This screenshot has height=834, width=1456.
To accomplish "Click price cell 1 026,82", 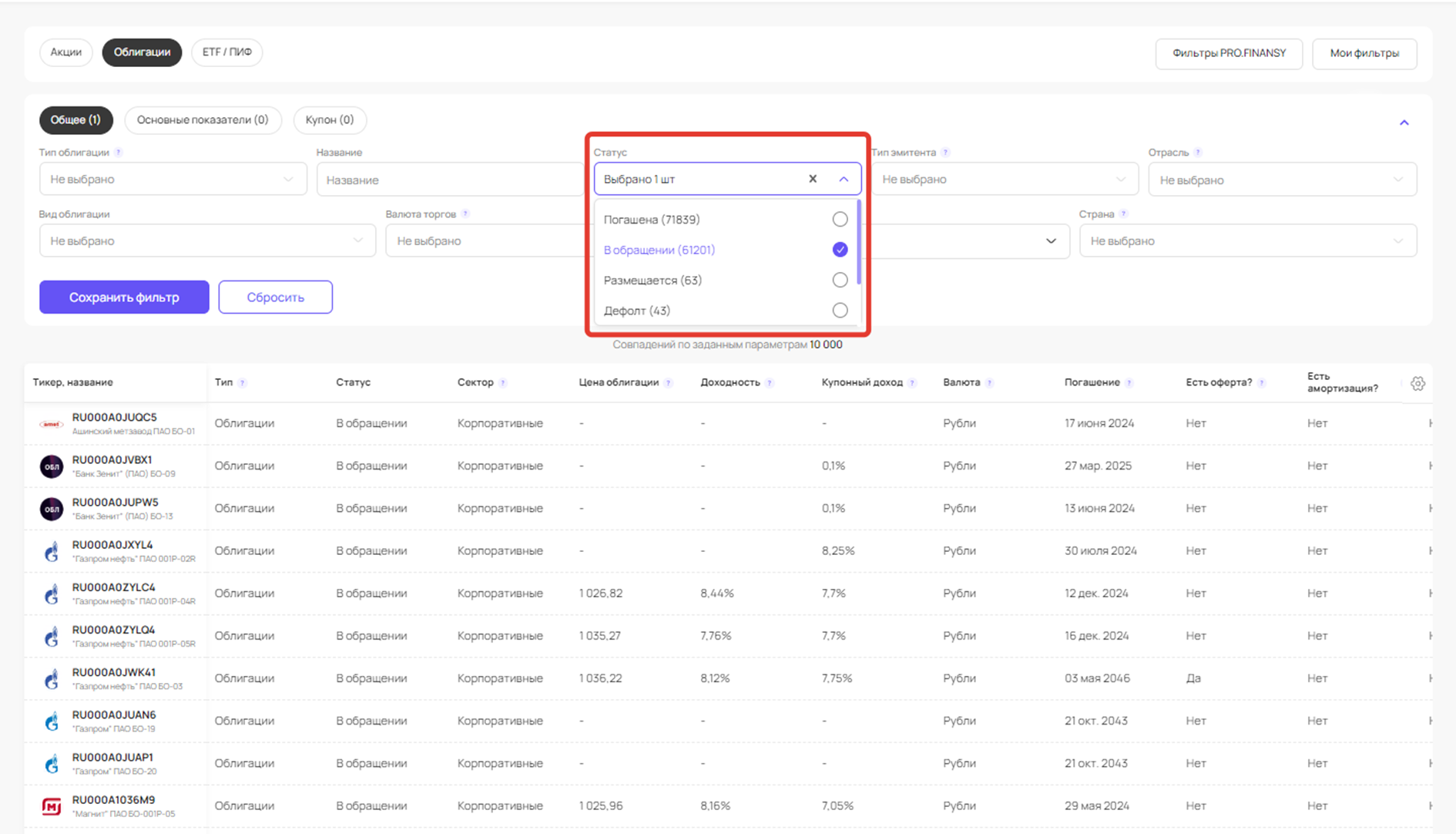I will coord(601,594).
